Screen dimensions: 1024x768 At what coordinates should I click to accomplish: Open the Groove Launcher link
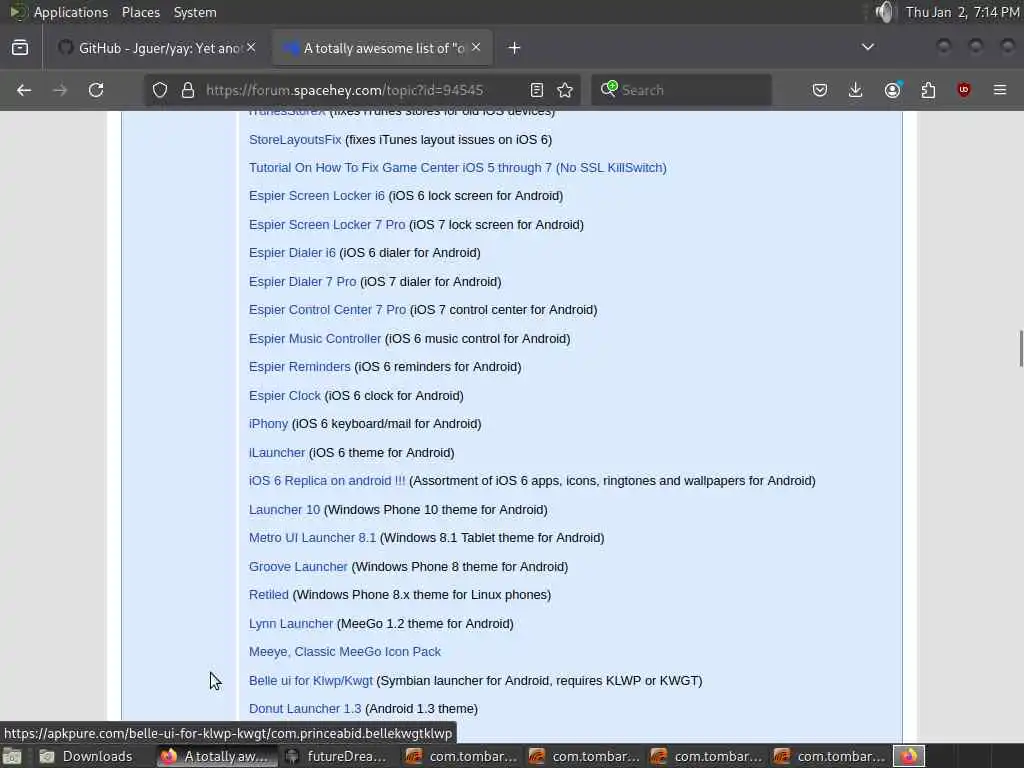[x=298, y=566]
